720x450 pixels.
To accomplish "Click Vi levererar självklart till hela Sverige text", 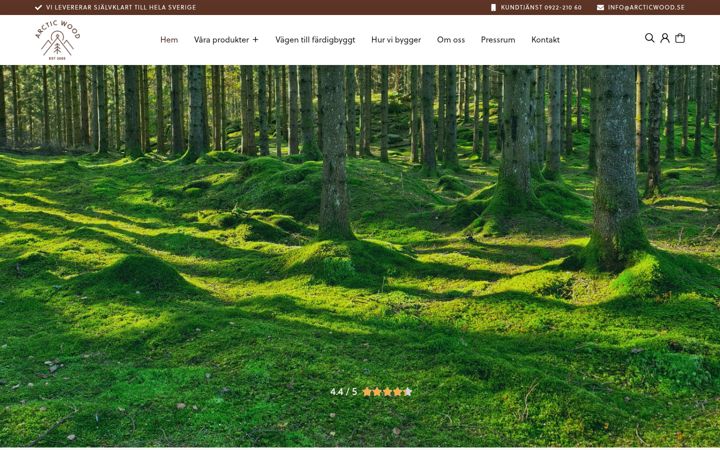I will pyautogui.click(x=121, y=7).
